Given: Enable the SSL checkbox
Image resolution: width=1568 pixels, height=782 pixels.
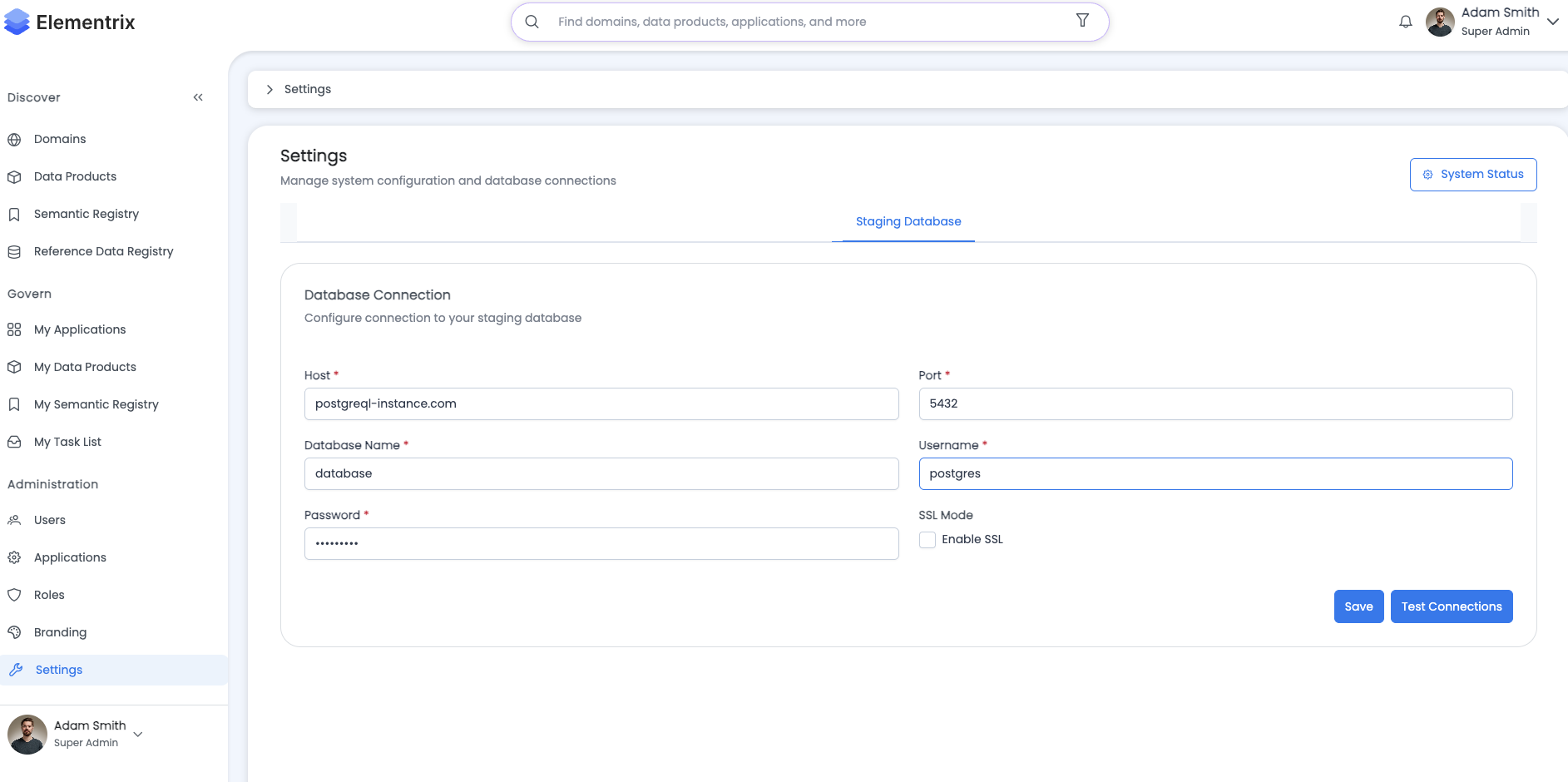Looking at the screenshot, I should coord(927,540).
